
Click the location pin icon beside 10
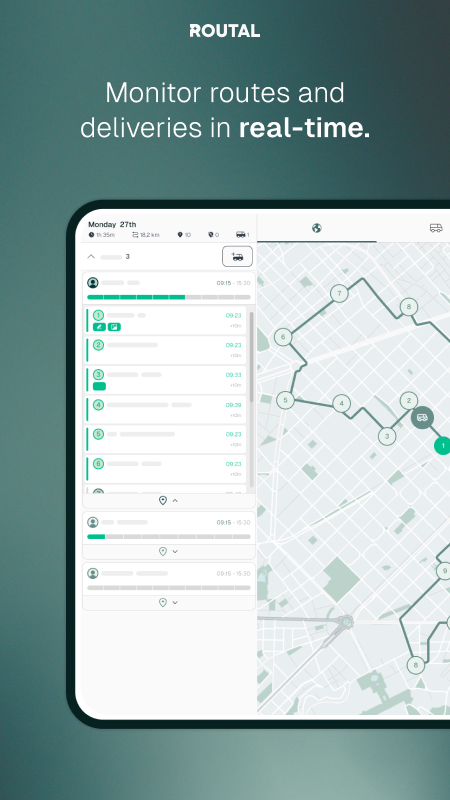[x=180, y=235]
